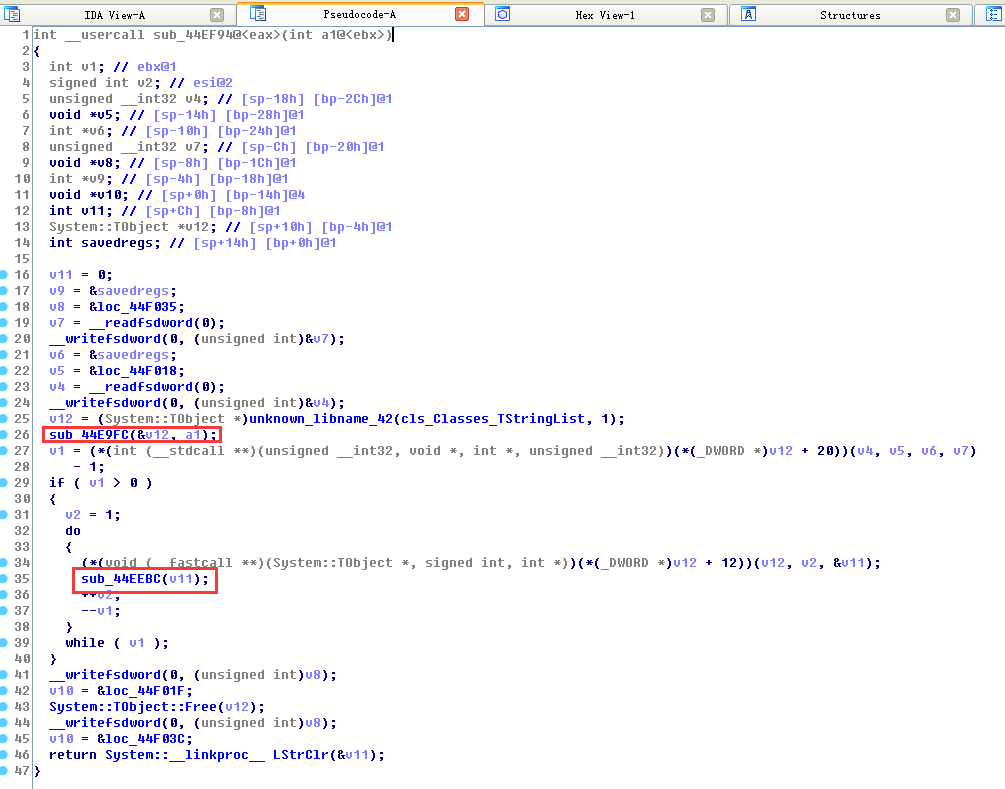Switch to the Hex View-1 tab
The width and height of the screenshot is (1005, 789).
(605, 15)
